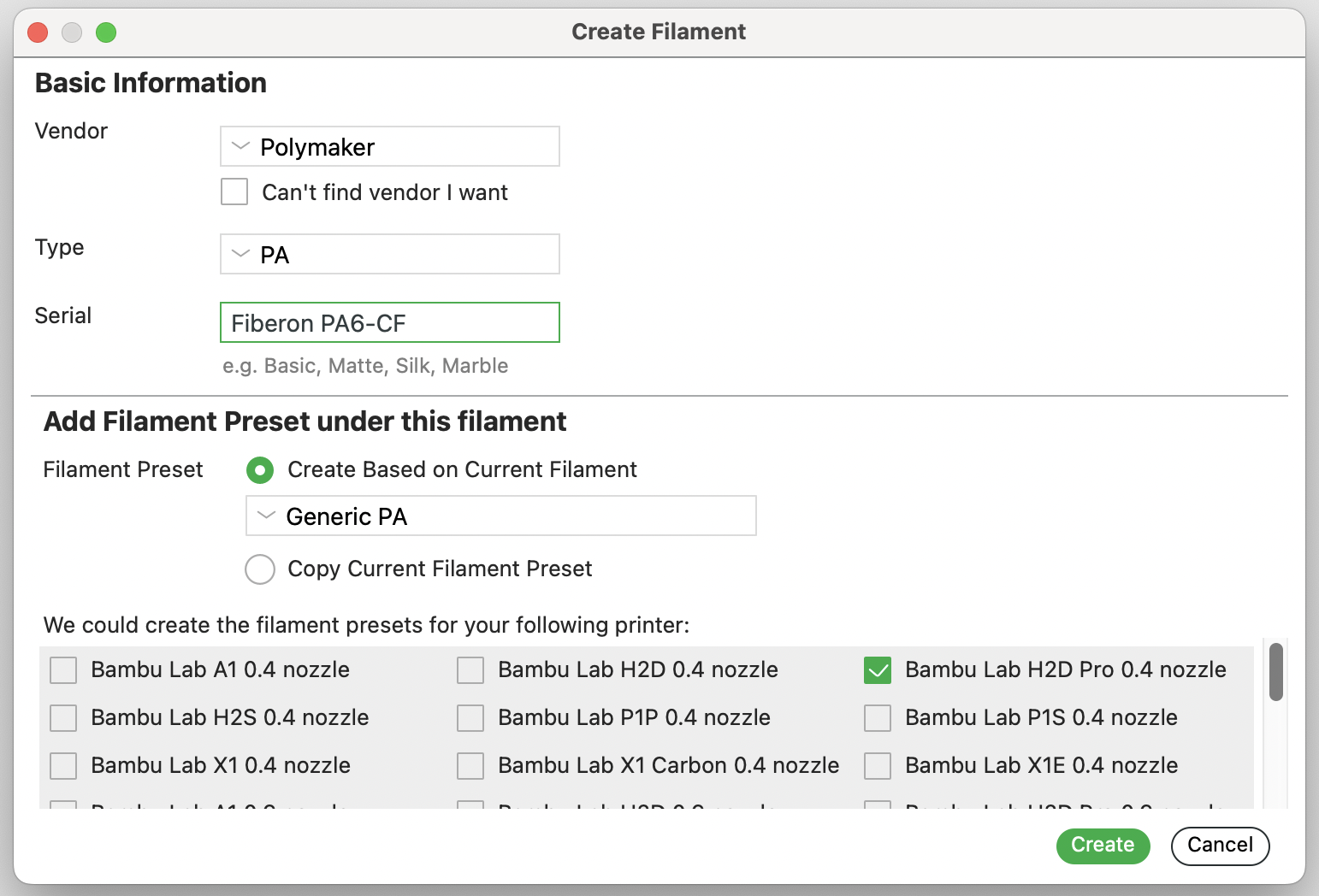1319x896 pixels.
Task: Check Bambu Lab X1 Carbon 0.4 nozzle
Action: coord(470,766)
